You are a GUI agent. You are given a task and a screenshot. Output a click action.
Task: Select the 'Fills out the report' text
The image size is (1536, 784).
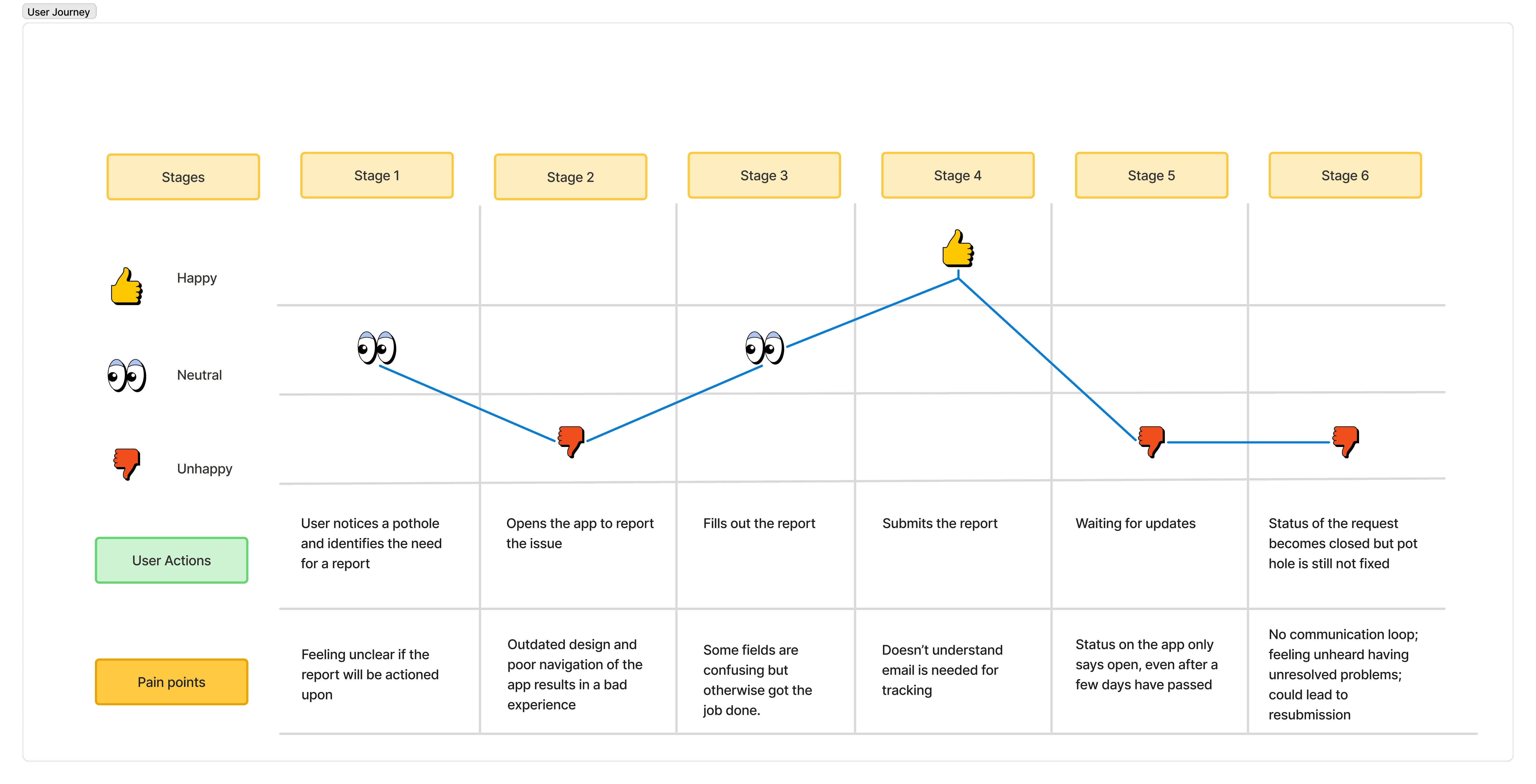[759, 523]
